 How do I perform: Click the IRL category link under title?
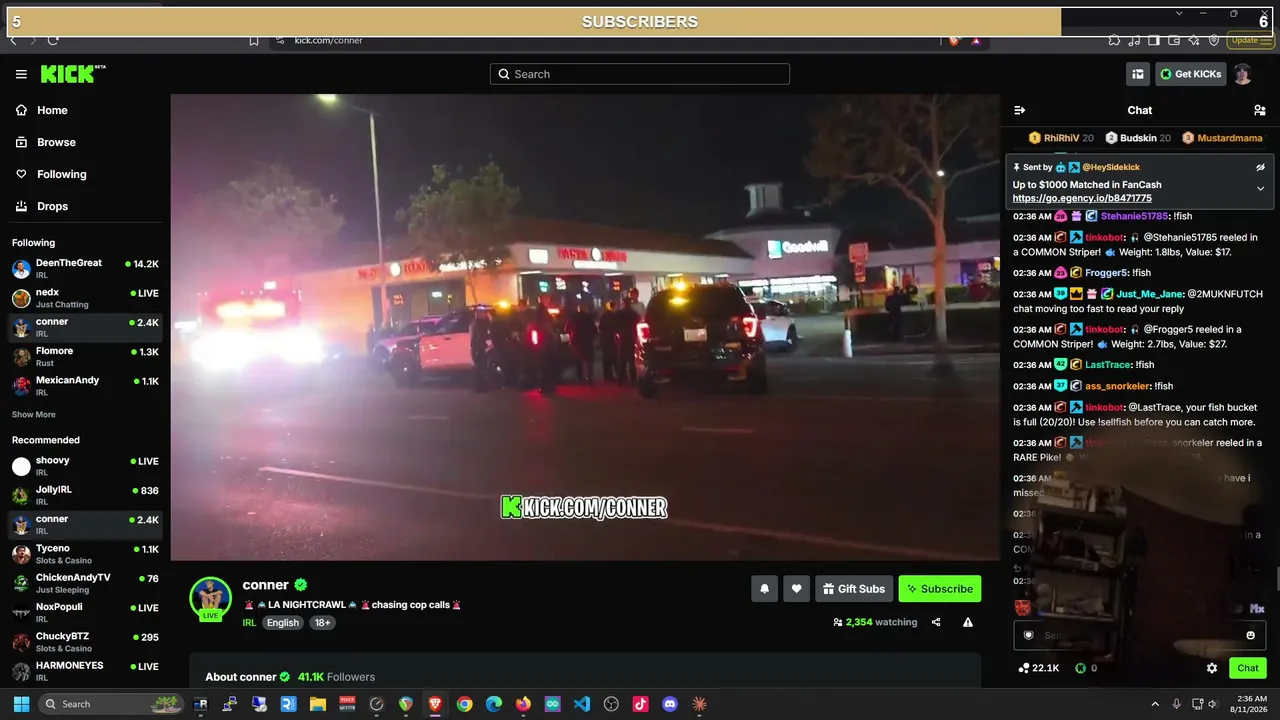pyautogui.click(x=249, y=622)
